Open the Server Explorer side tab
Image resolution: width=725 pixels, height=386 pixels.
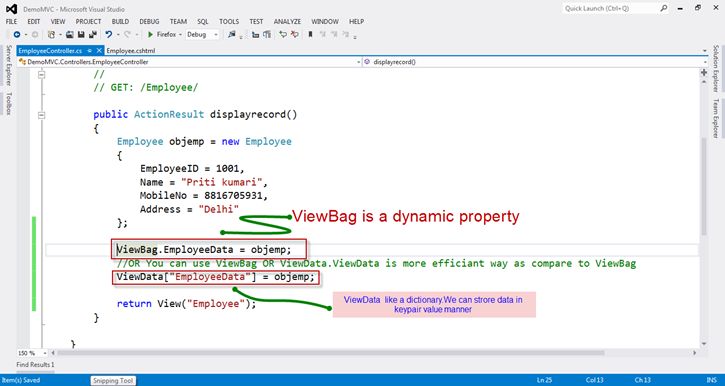click(x=8, y=65)
